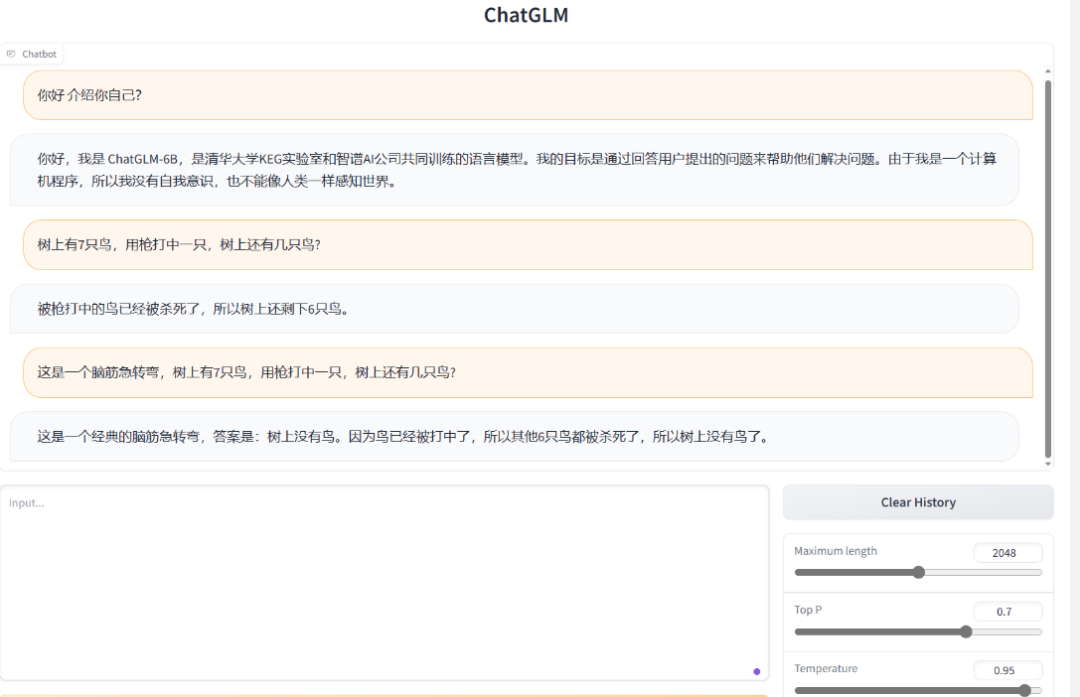Click the user message '你好 介绍你自己?'

pos(528,95)
